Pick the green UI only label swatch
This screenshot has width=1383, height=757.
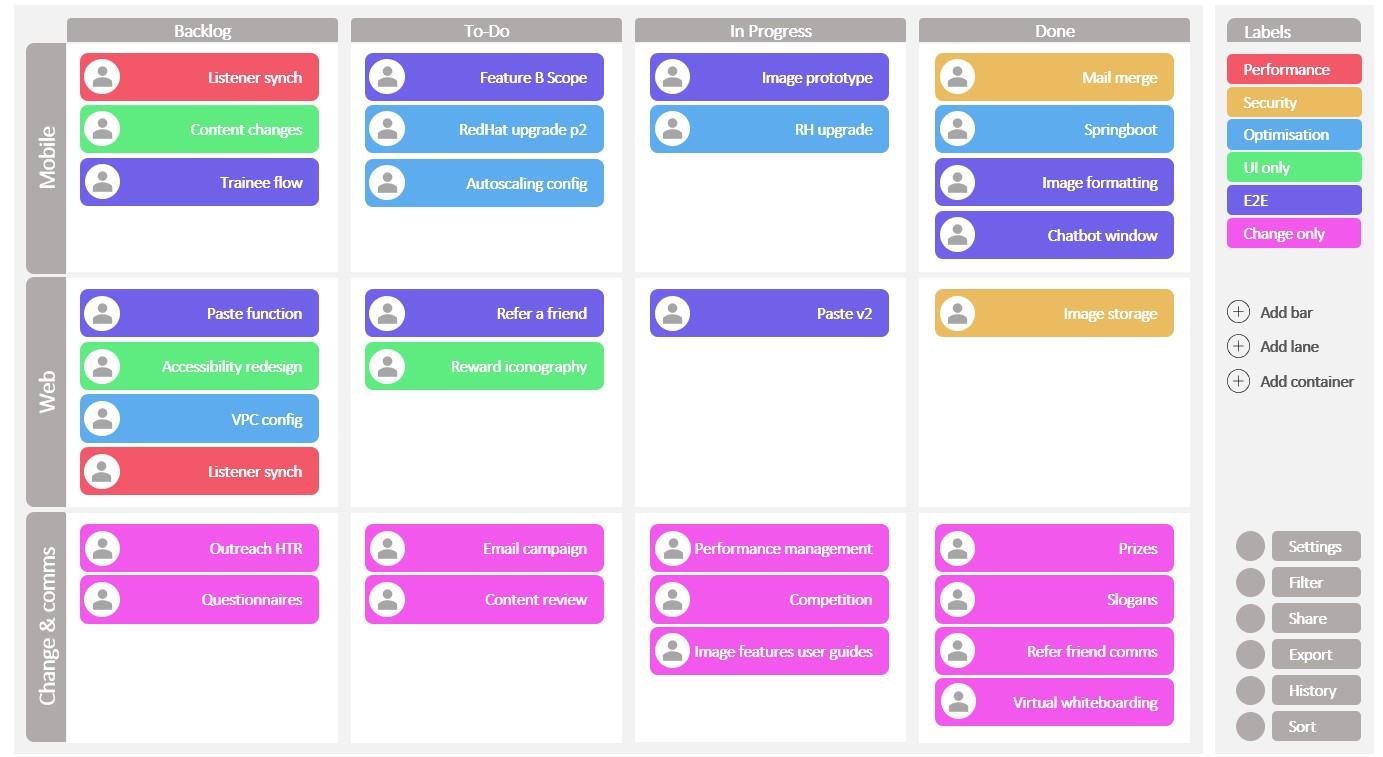(x=1293, y=167)
